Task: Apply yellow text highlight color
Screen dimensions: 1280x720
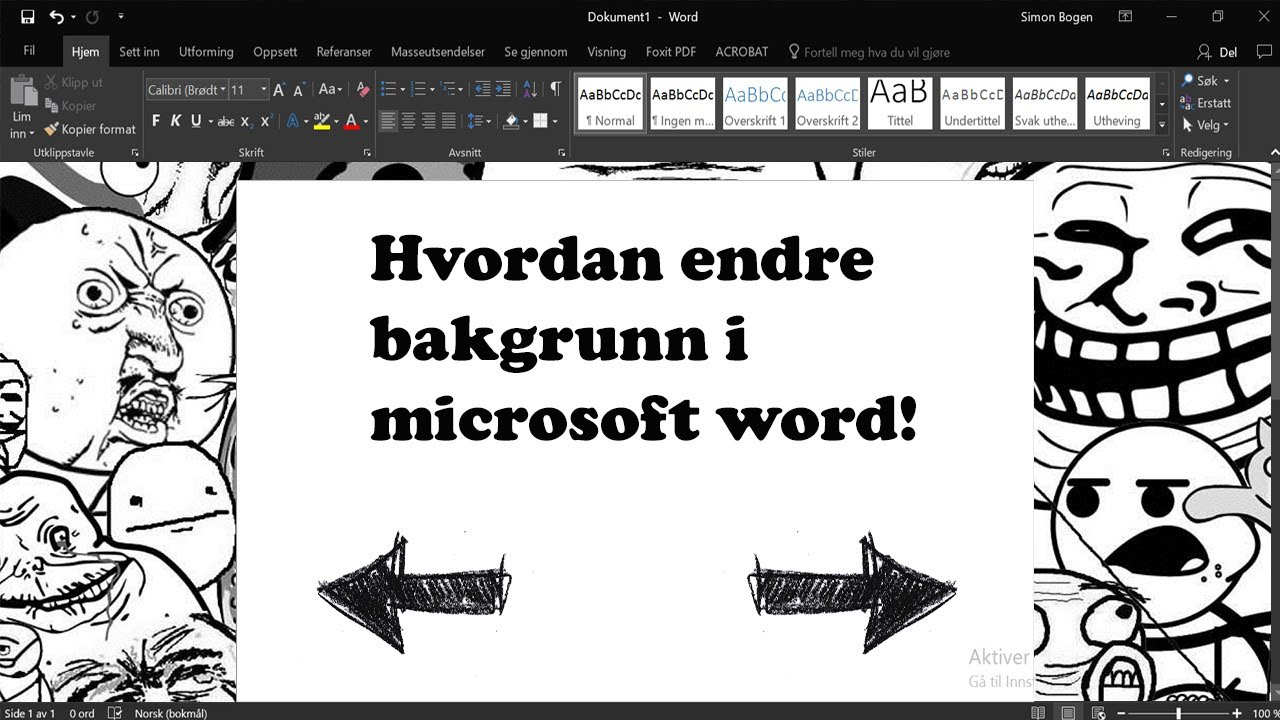Action: coord(320,121)
